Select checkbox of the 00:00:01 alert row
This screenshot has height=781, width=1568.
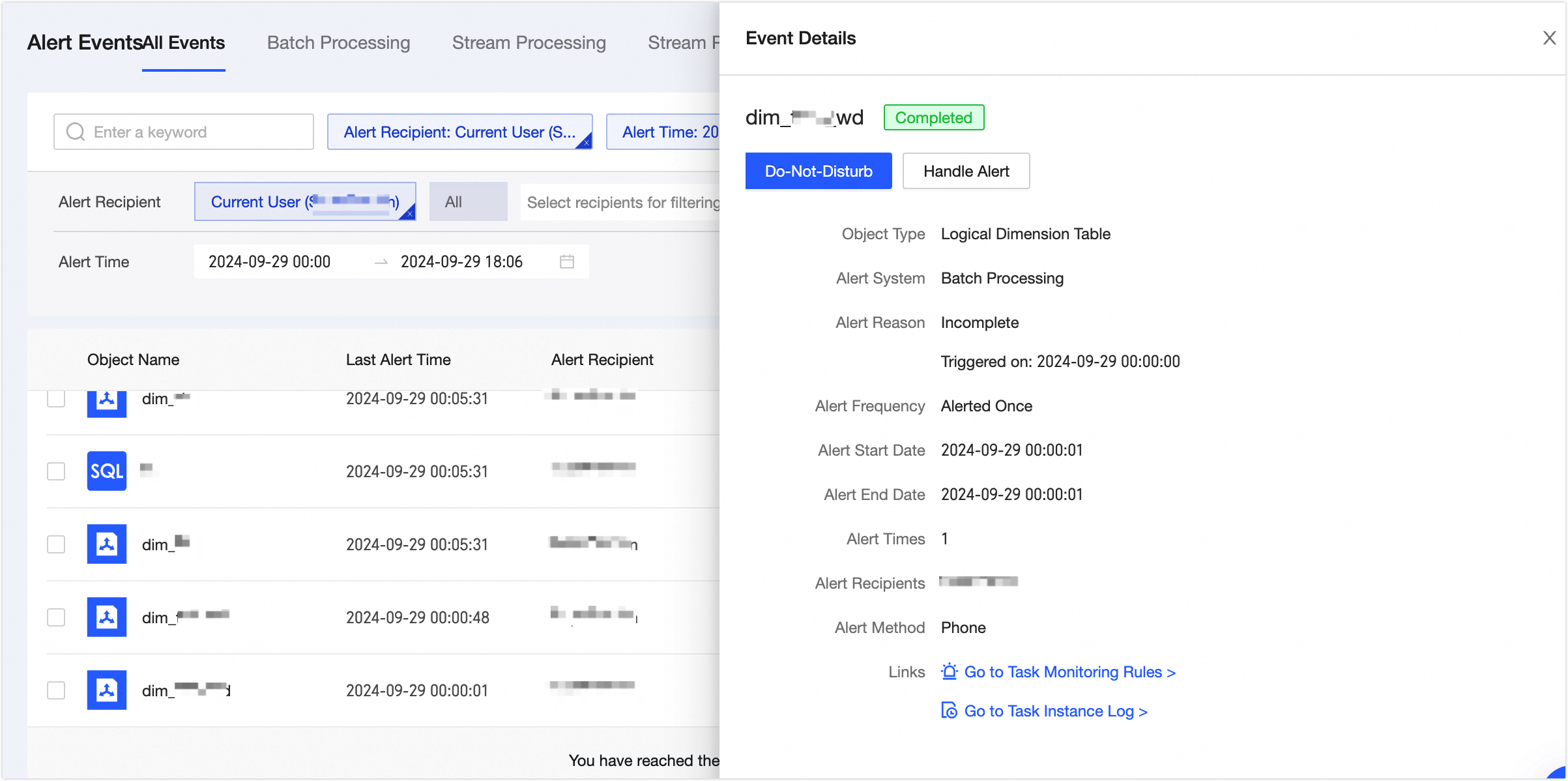[x=56, y=690]
